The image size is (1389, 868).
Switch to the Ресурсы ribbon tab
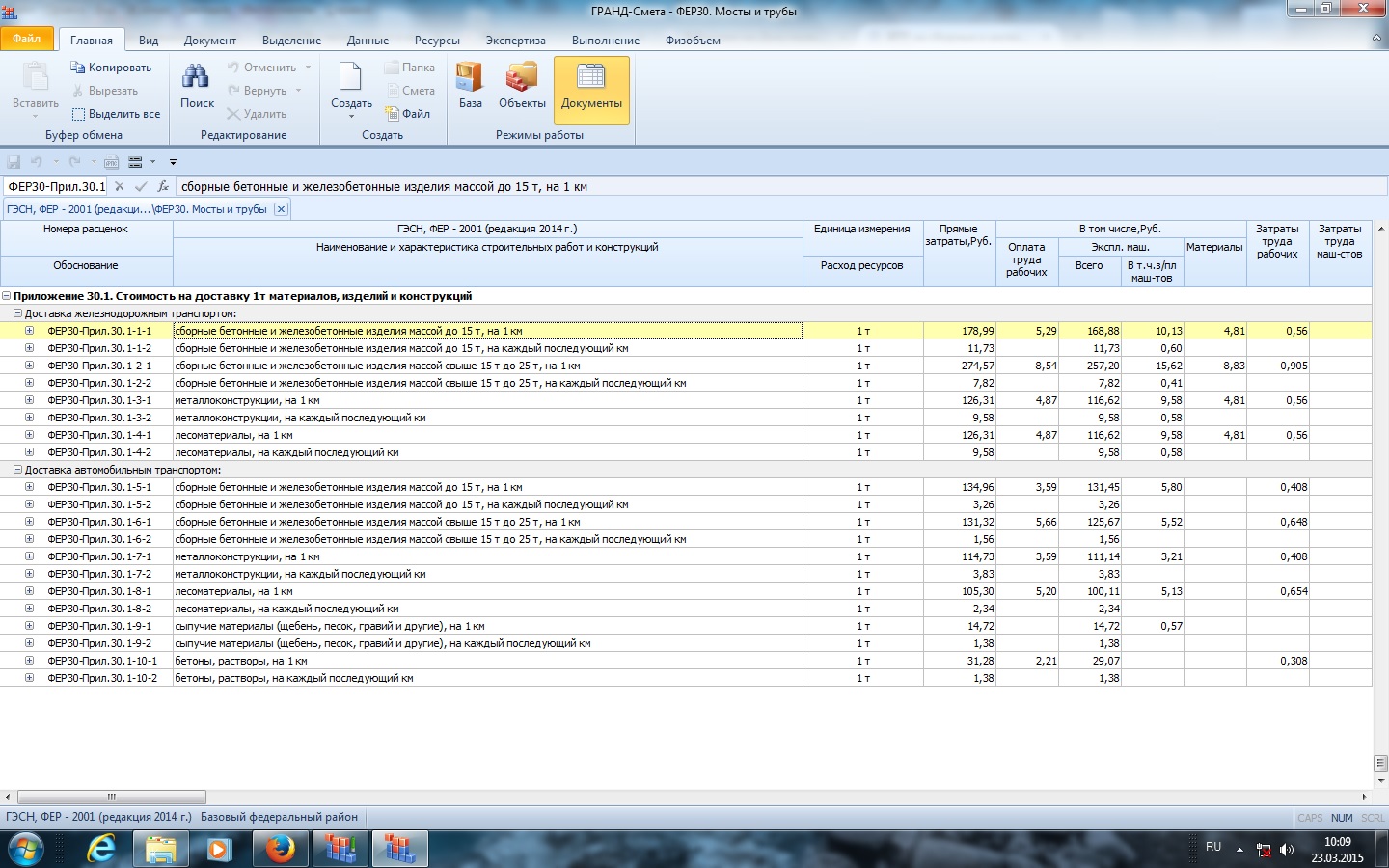point(437,41)
